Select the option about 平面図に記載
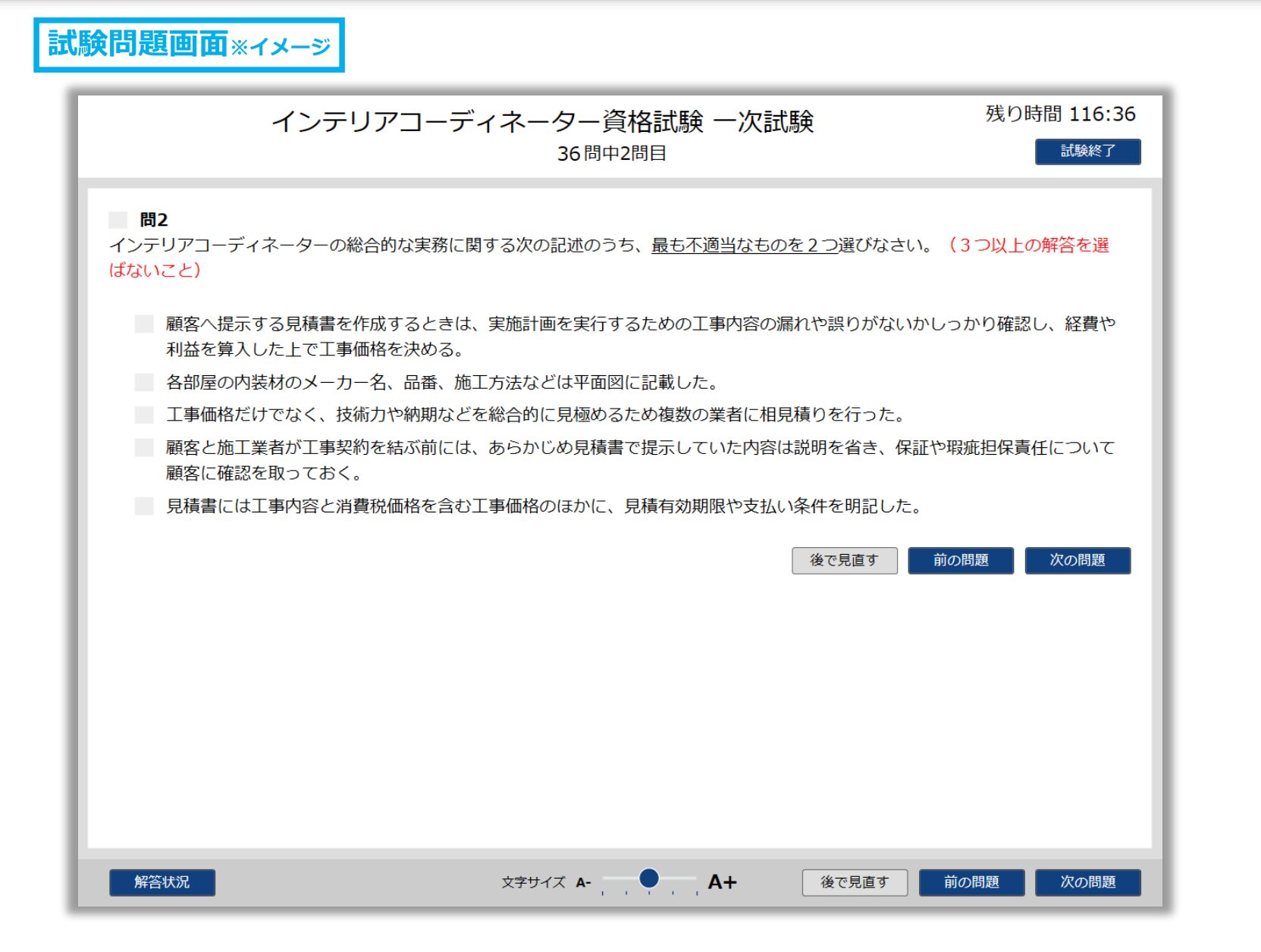The image size is (1261, 952). click(144, 382)
